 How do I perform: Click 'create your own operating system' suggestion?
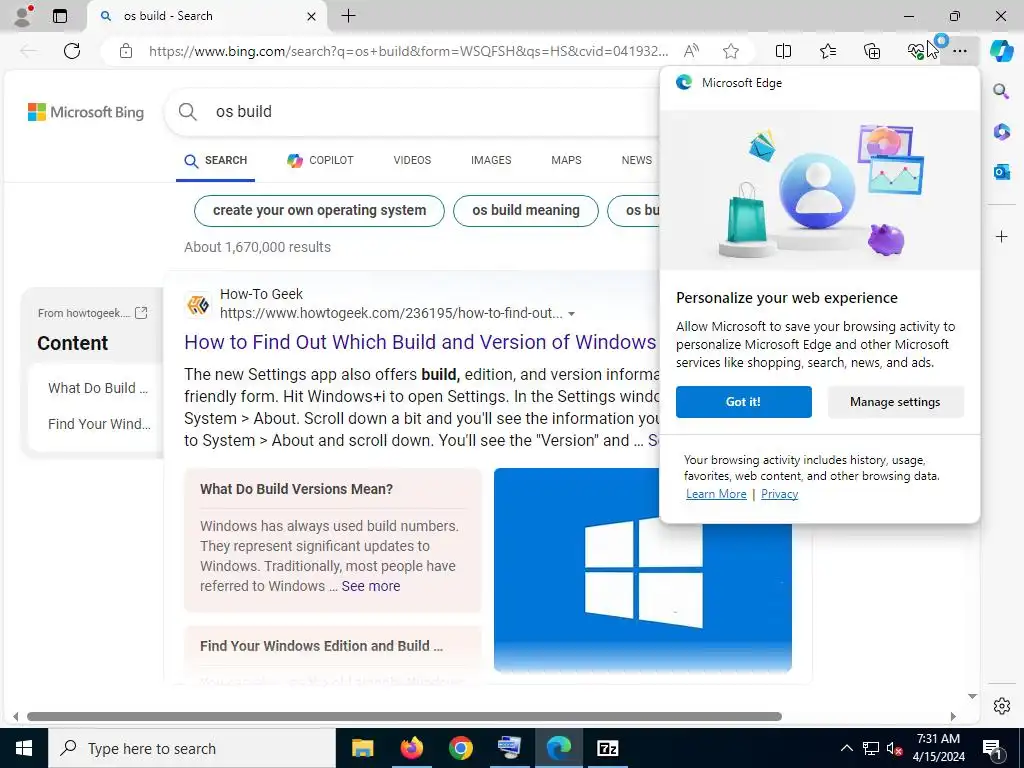pyautogui.click(x=319, y=210)
